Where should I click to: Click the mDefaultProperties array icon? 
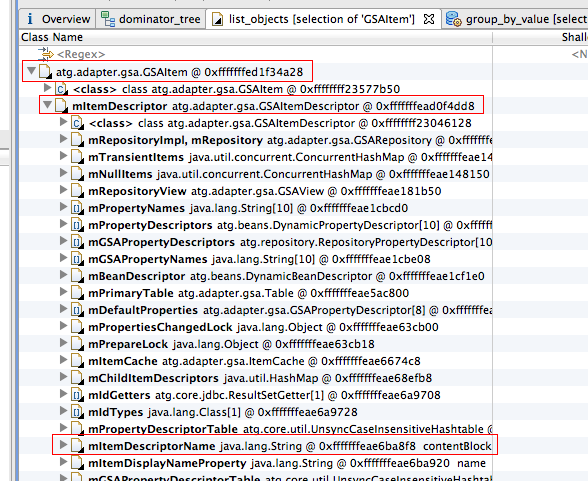tap(77, 310)
